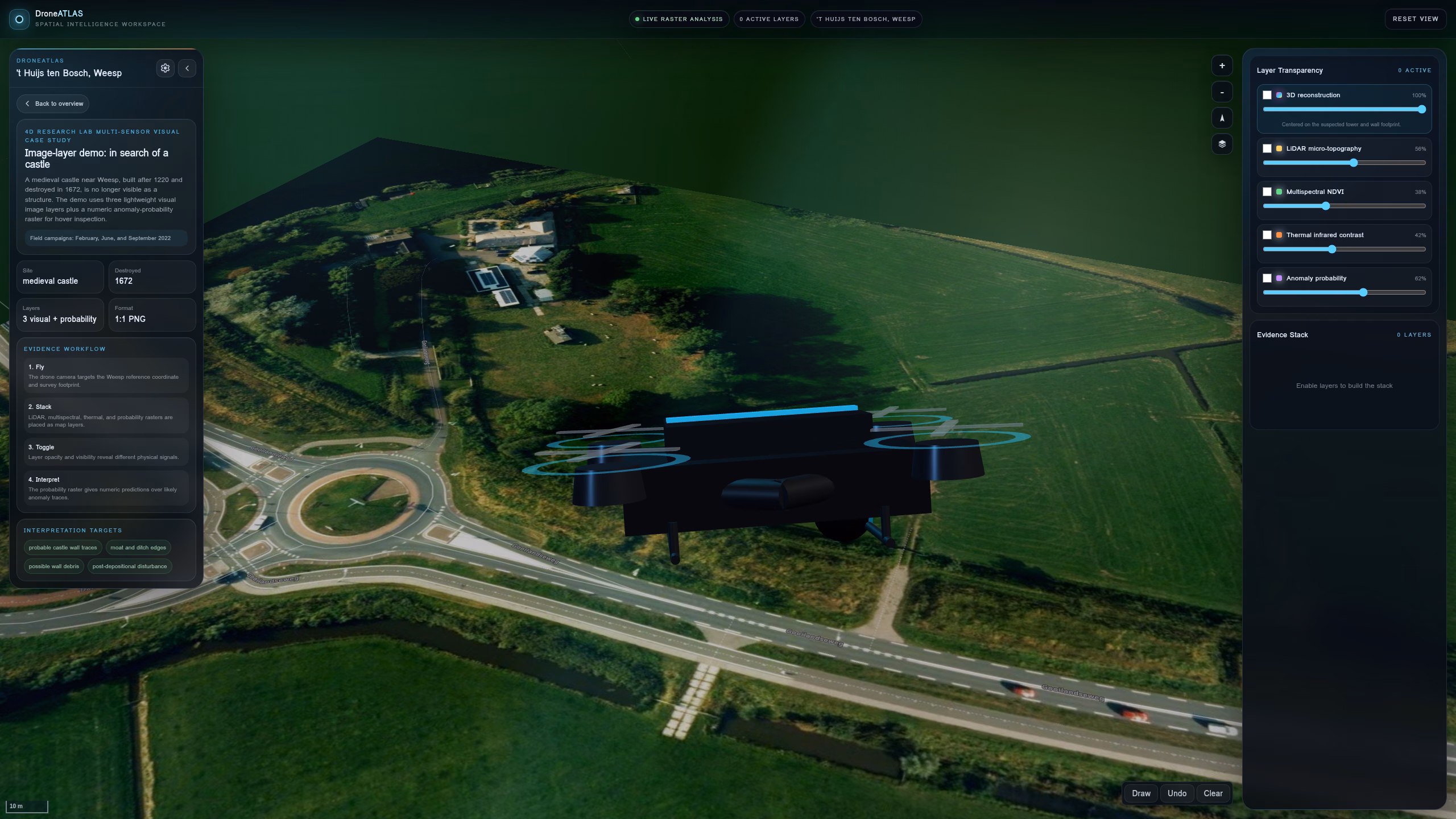Select the '1. Fly' workflow step
The height and width of the screenshot is (819, 1456).
click(106, 375)
